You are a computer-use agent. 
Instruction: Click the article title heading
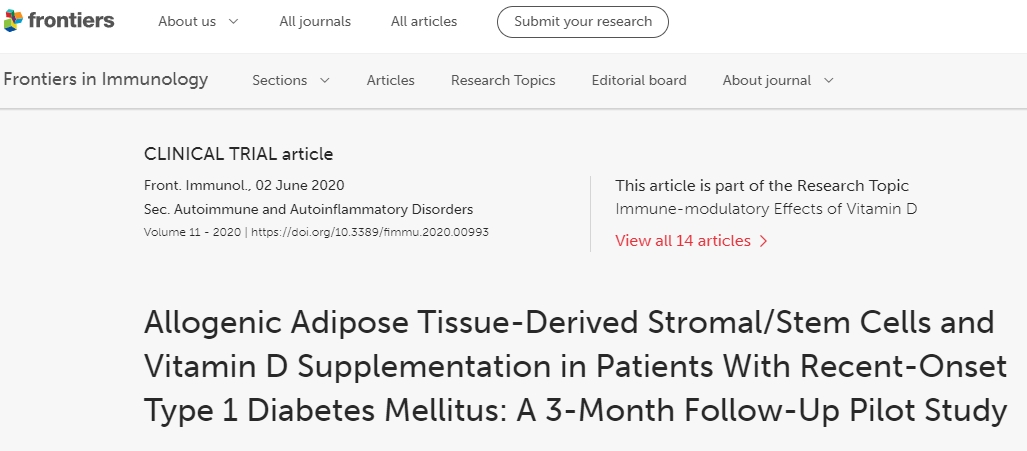coord(575,367)
